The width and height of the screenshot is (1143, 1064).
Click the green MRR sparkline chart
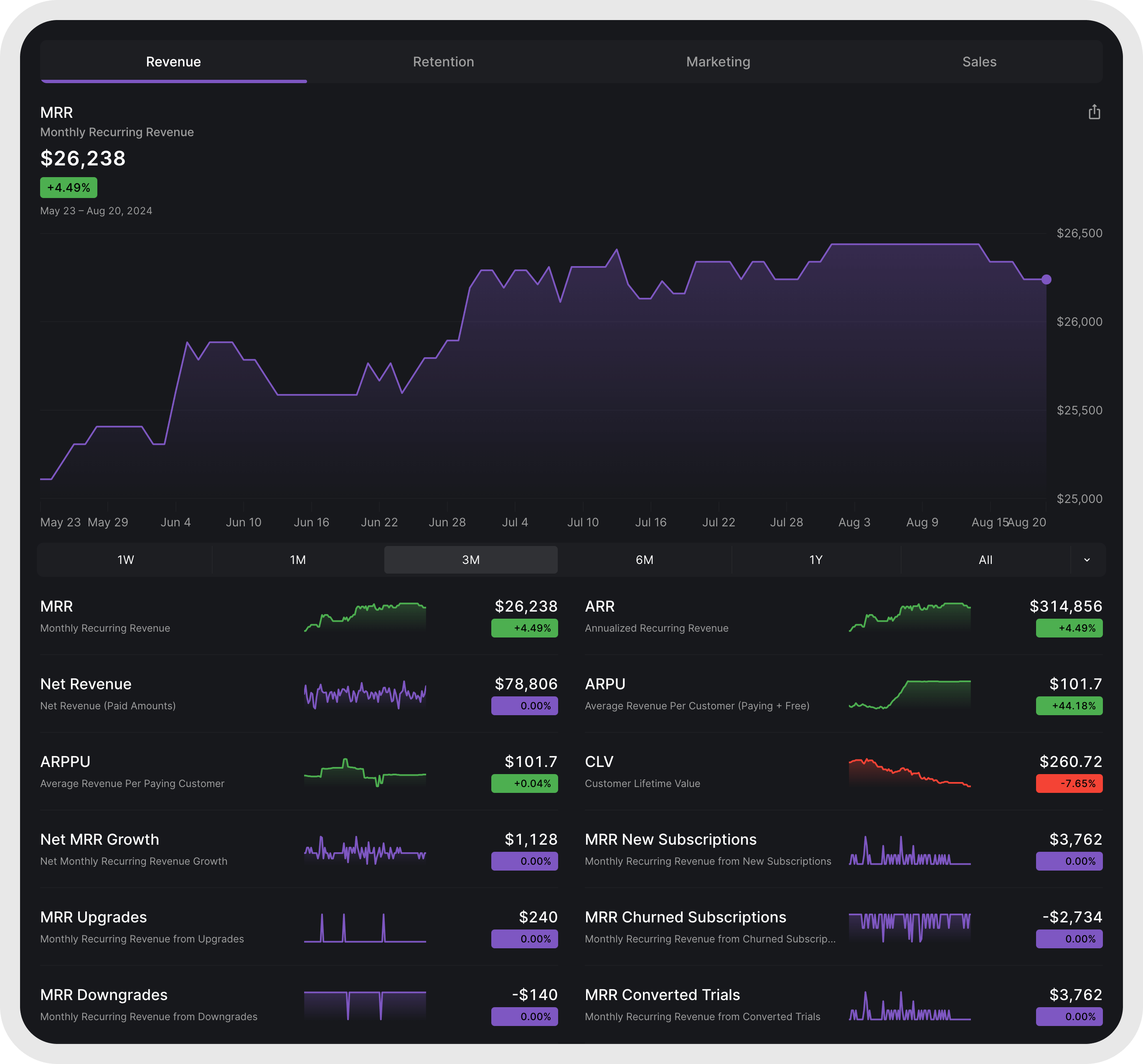[x=365, y=618]
